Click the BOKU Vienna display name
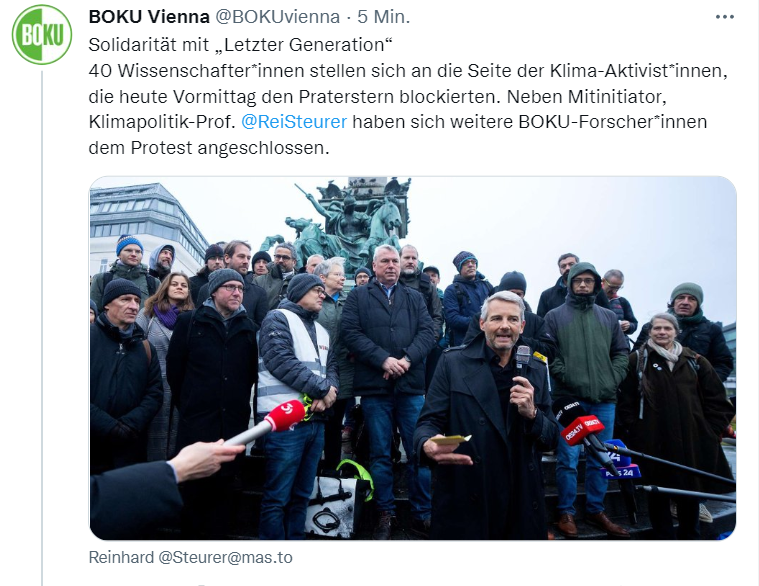 (x=149, y=17)
